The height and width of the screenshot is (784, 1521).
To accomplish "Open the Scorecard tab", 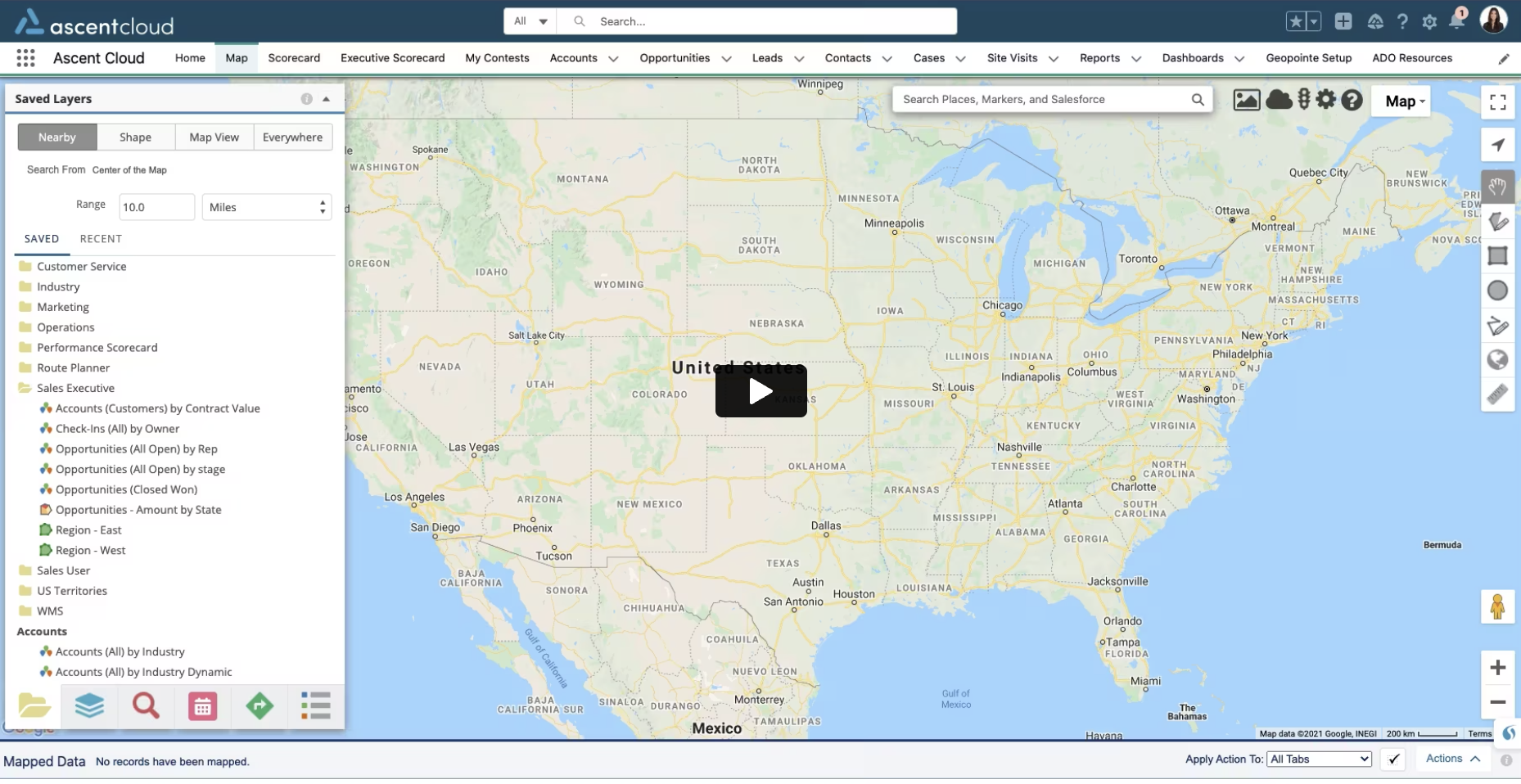I will pyautogui.click(x=294, y=58).
